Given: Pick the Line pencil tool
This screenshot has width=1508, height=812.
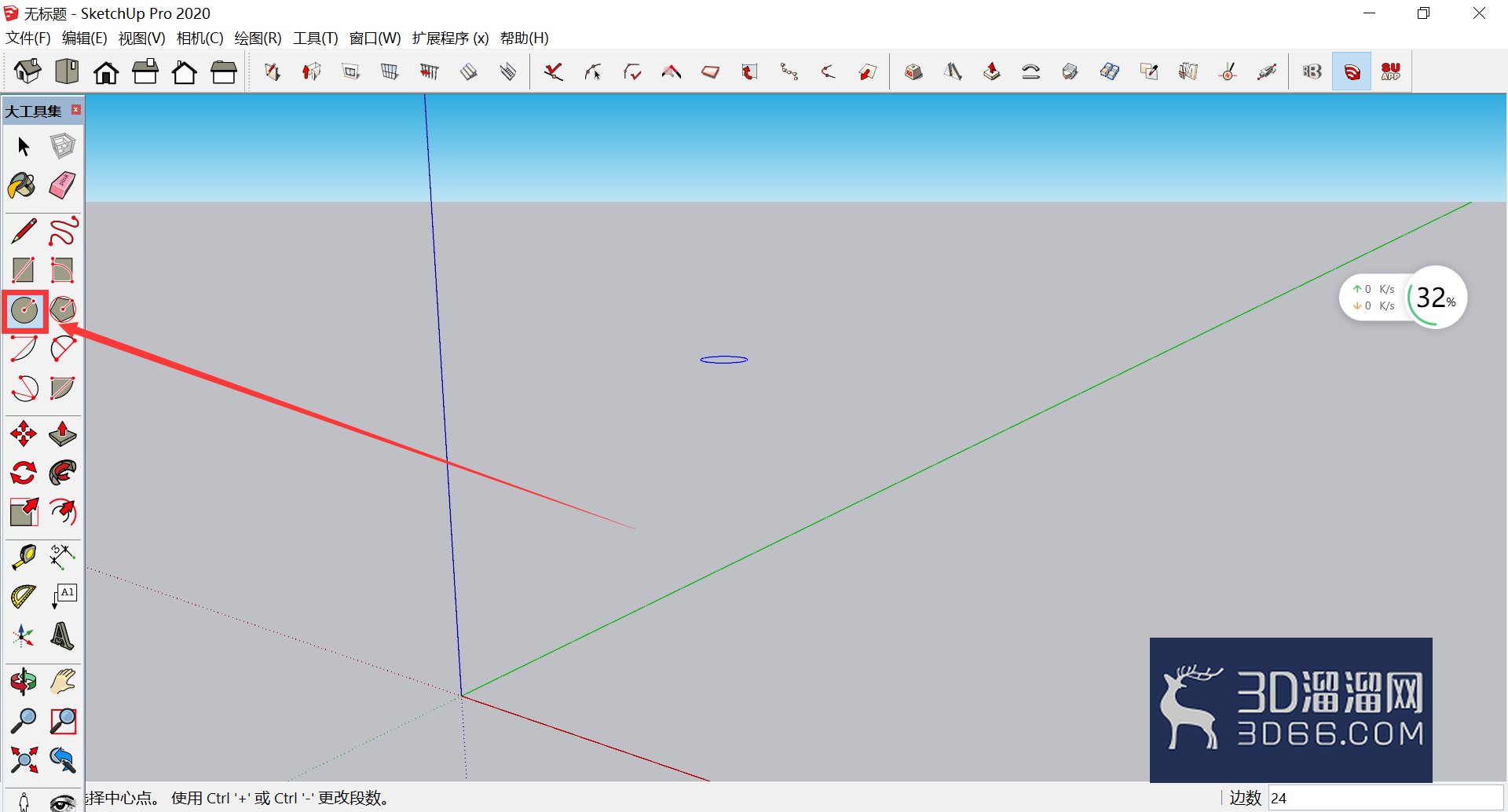Looking at the screenshot, I should 24,231.
